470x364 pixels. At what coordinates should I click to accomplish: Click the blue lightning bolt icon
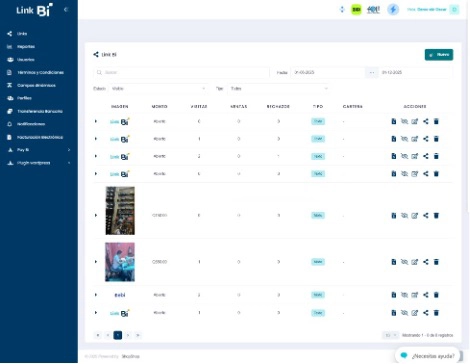pyautogui.click(x=393, y=9)
